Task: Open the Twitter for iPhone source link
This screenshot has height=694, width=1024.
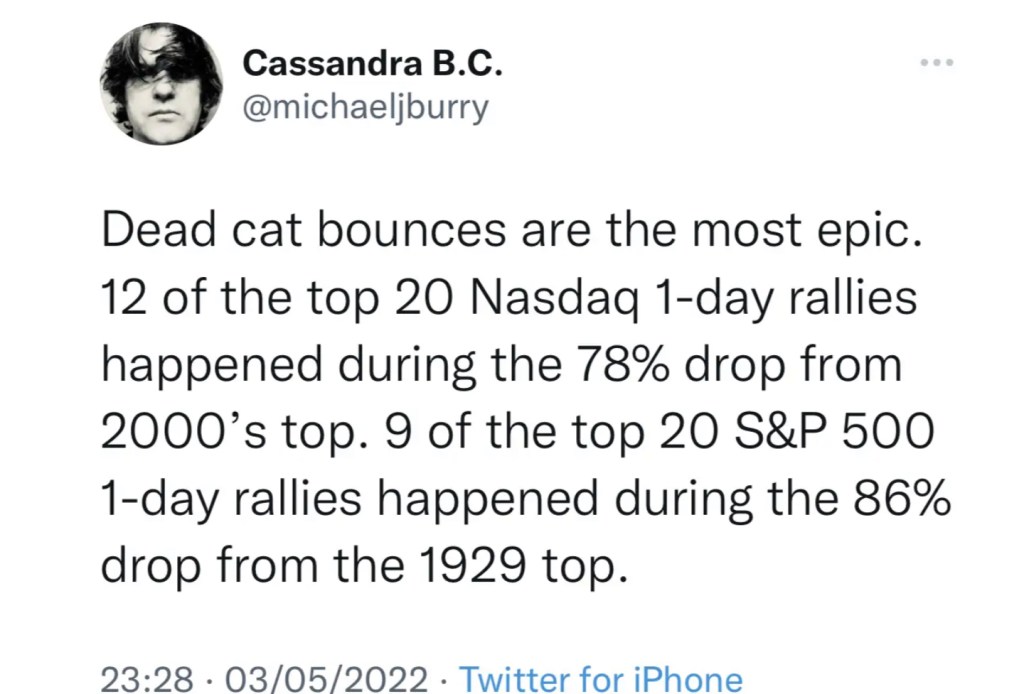Action: click(x=601, y=680)
